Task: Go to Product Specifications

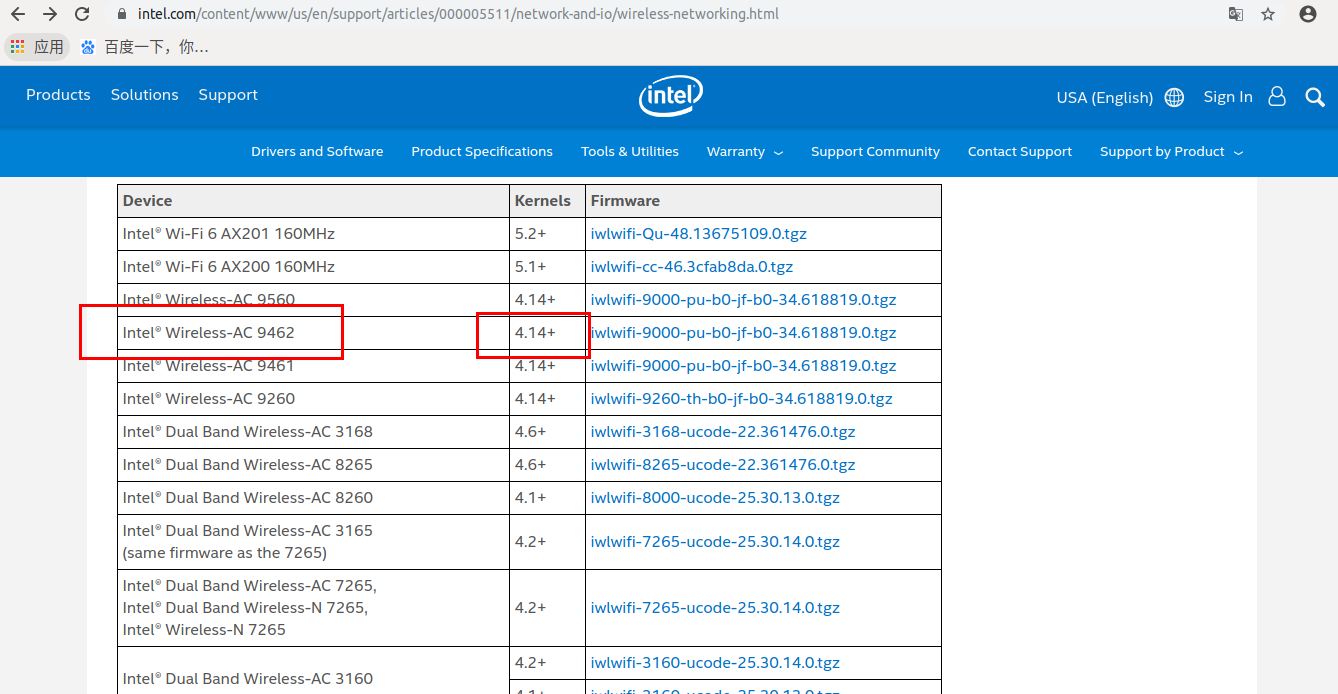Action: 482,152
